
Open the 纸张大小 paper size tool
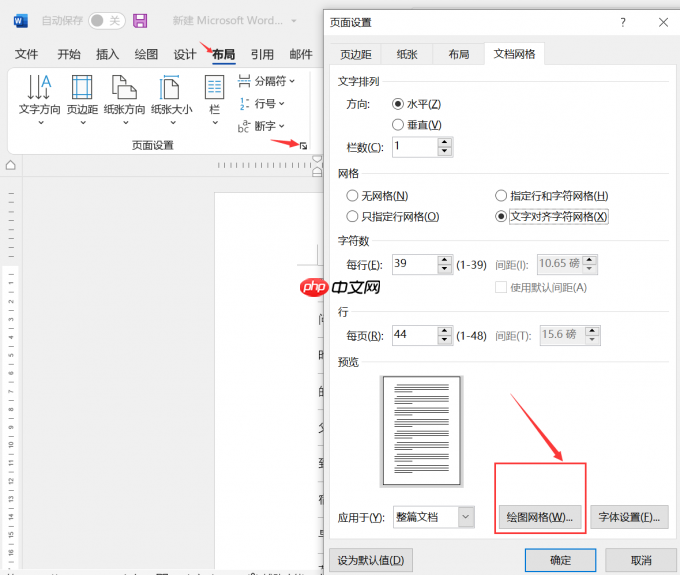click(172, 95)
